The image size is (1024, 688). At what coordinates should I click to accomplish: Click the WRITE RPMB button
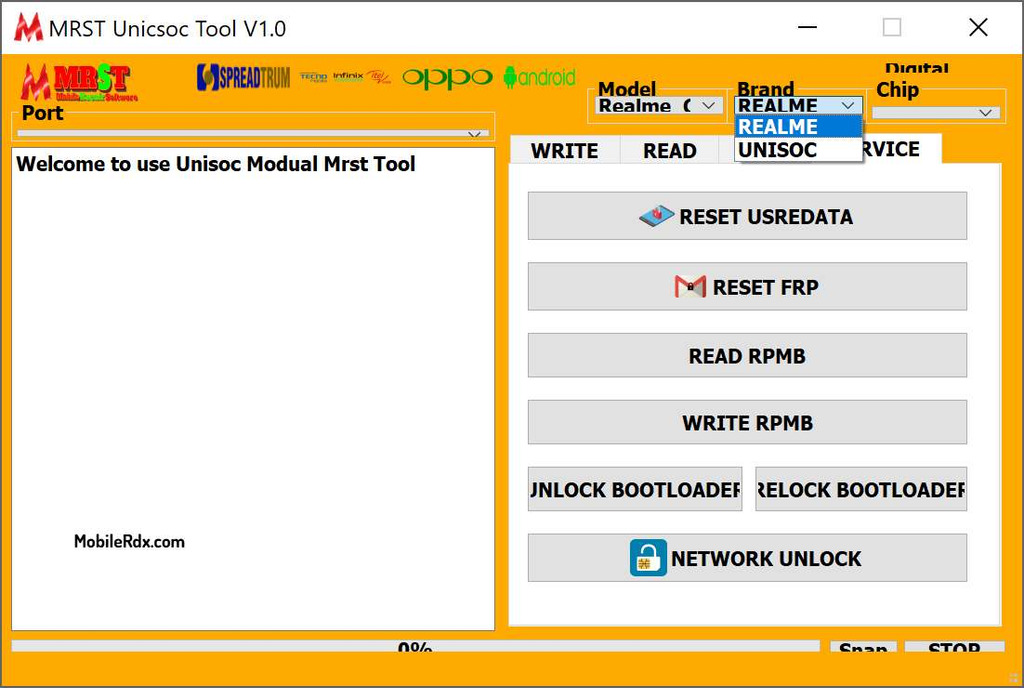coord(747,422)
